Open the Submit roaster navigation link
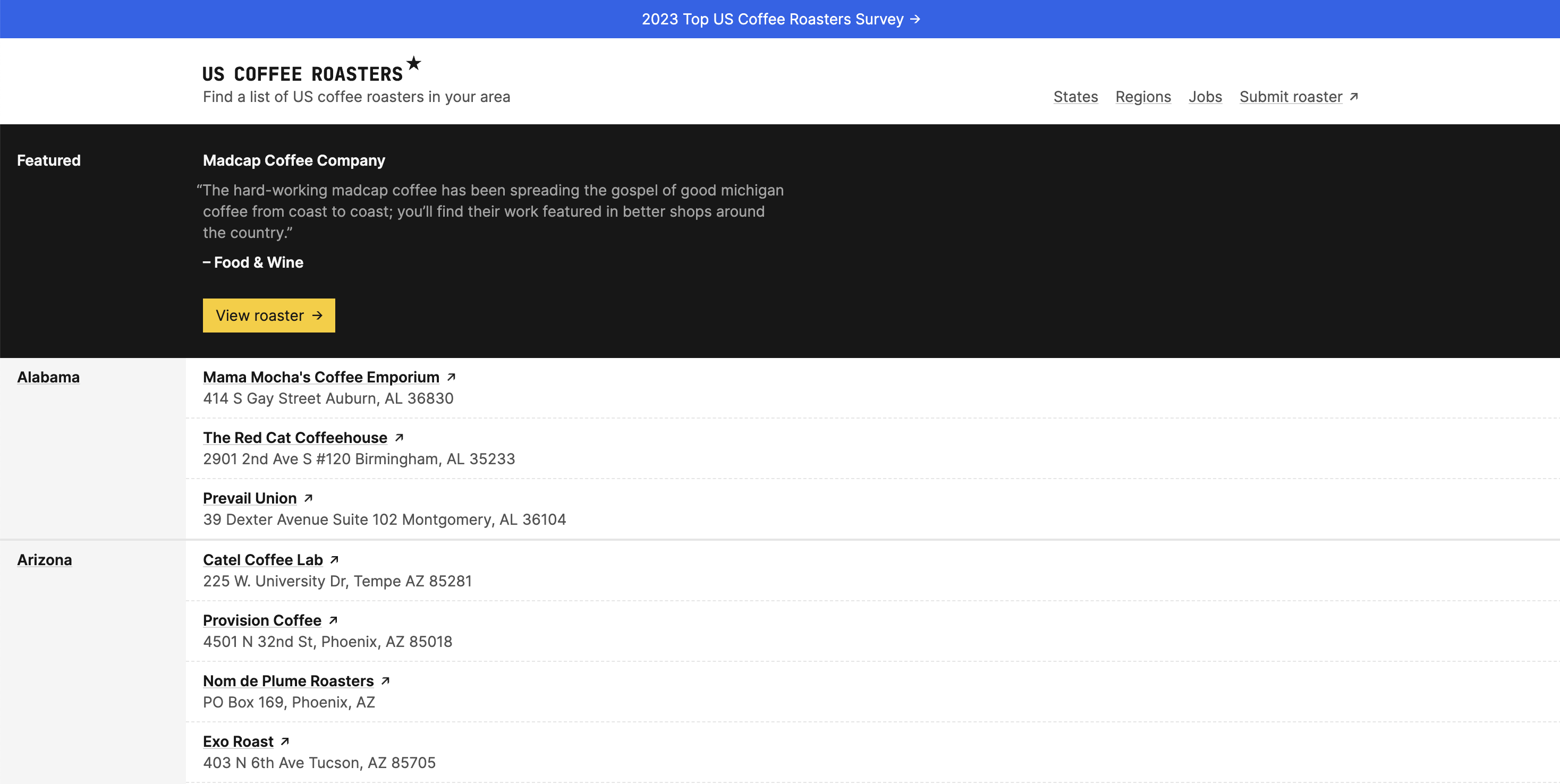The height and width of the screenshot is (784, 1560). (x=1291, y=97)
